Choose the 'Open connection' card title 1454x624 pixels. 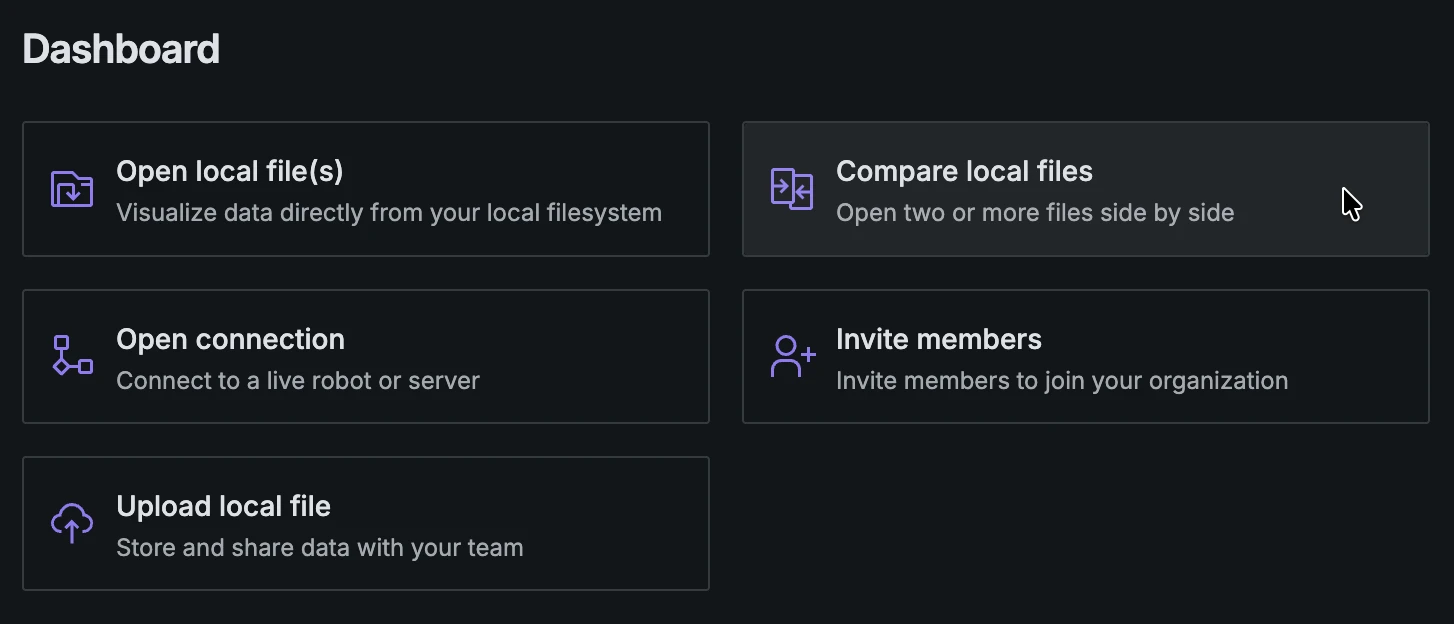tap(230, 339)
